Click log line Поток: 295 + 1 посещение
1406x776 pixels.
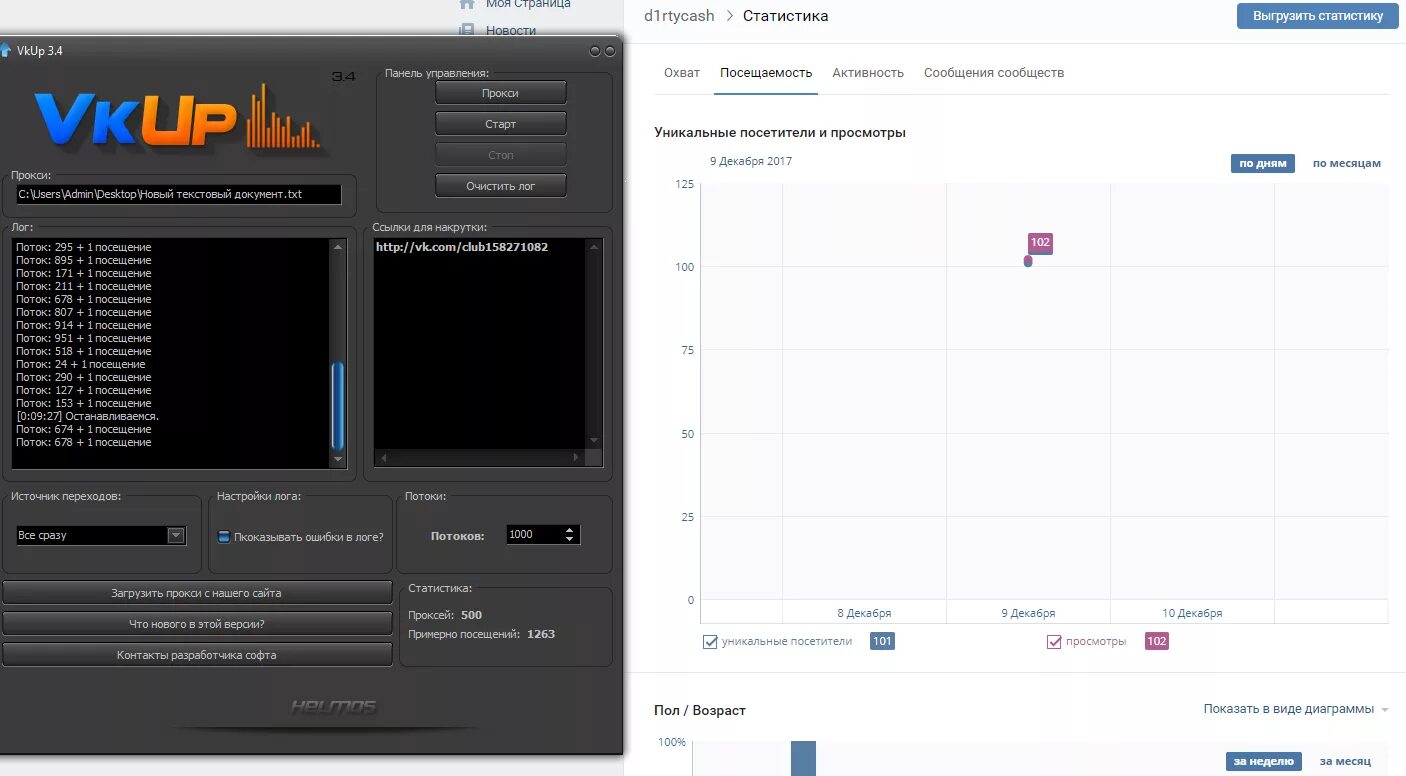pos(84,247)
